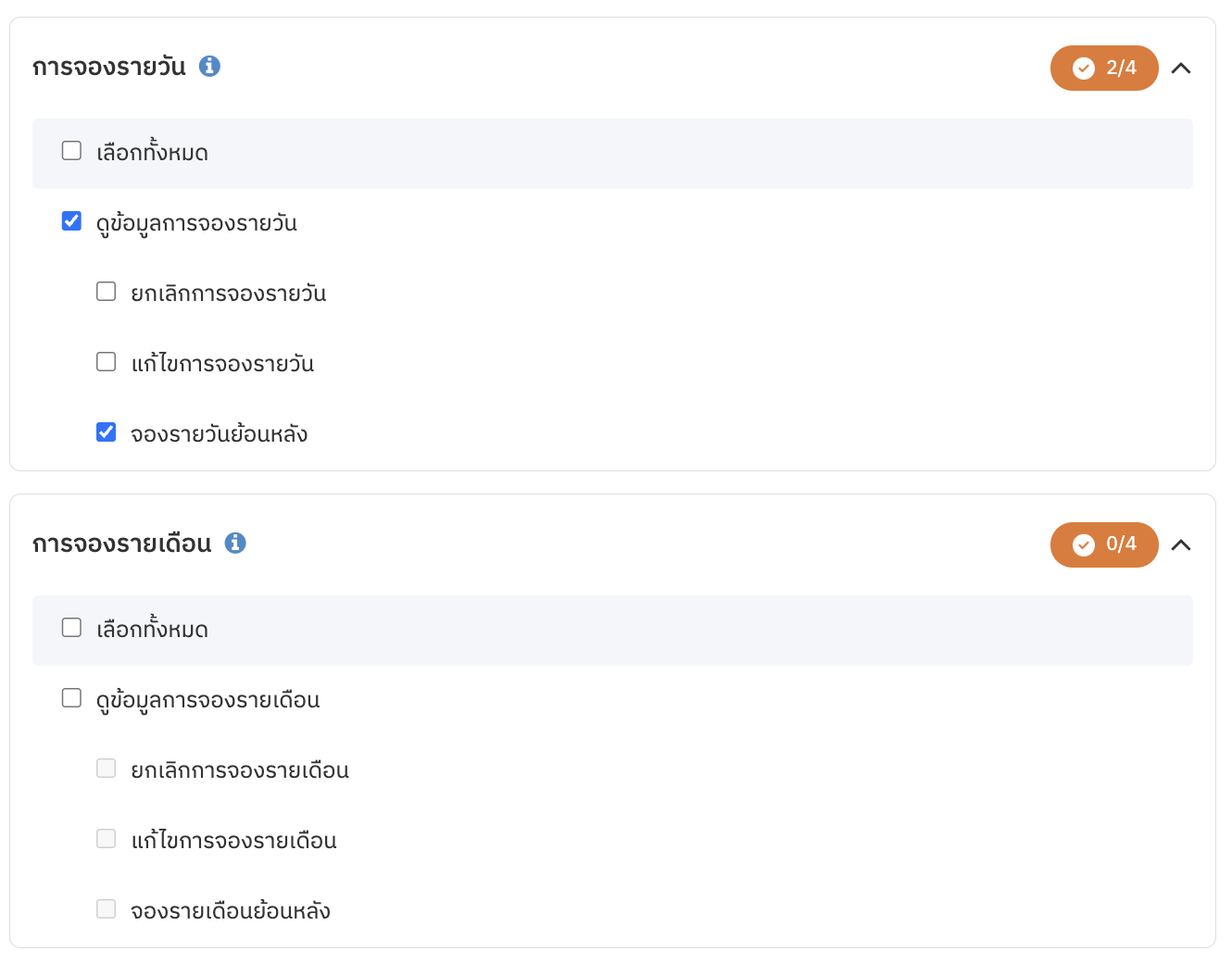The height and width of the screenshot is (963, 1232).
Task: Enable แก้ไขการจองรายวัน checkbox
Action: coord(107,361)
